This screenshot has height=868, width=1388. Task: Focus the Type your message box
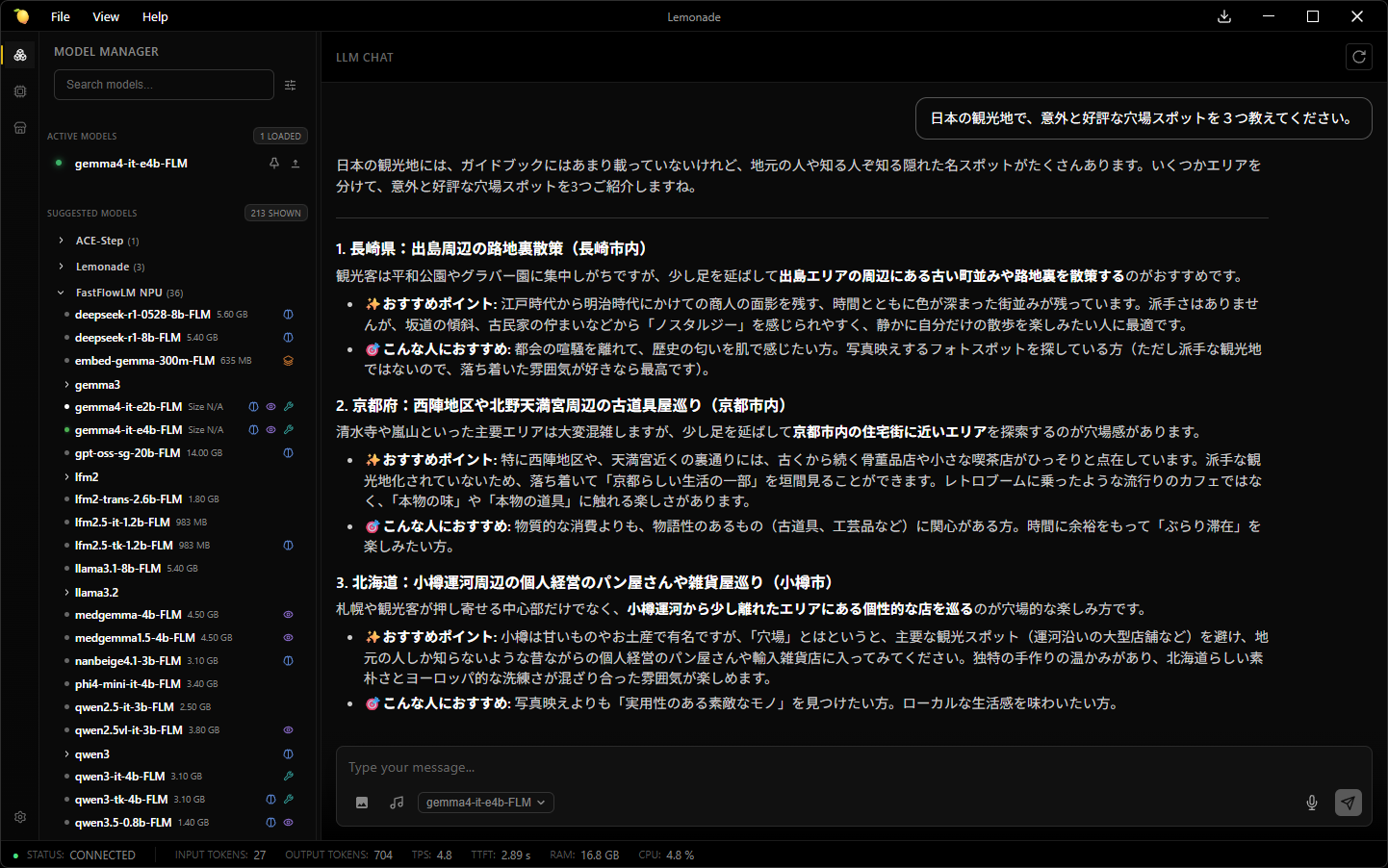tap(854, 768)
